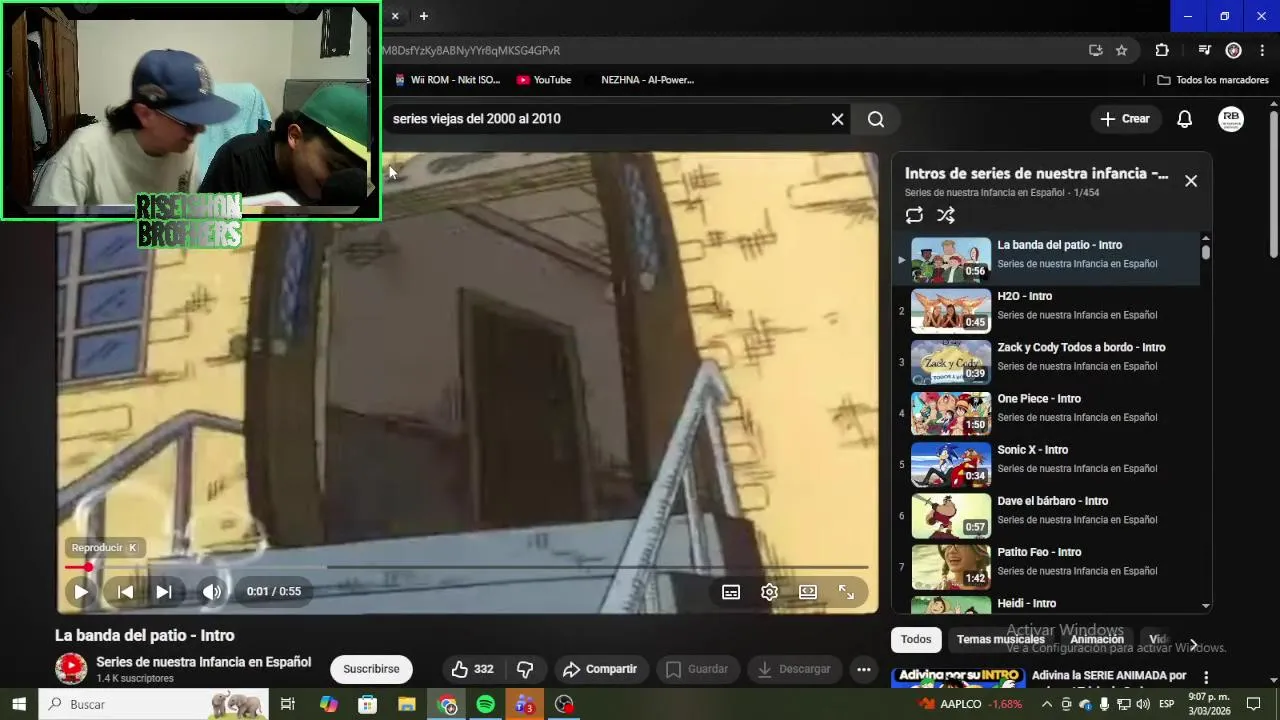This screenshot has height=720, width=1280.
Task: Open browser extensions puzzle icon
Action: [x=1162, y=50]
